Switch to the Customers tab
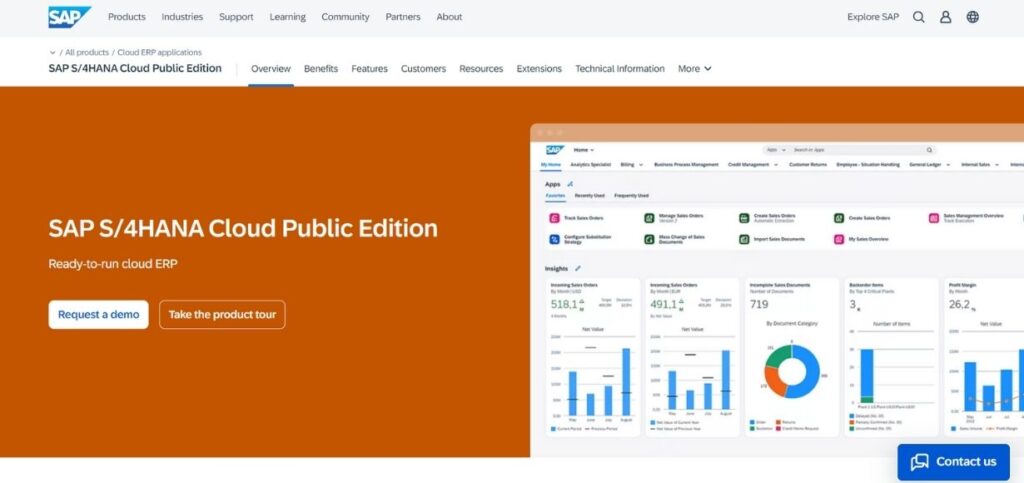Image resolution: width=1024 pixels, height=483 pixels. [423, 69]
